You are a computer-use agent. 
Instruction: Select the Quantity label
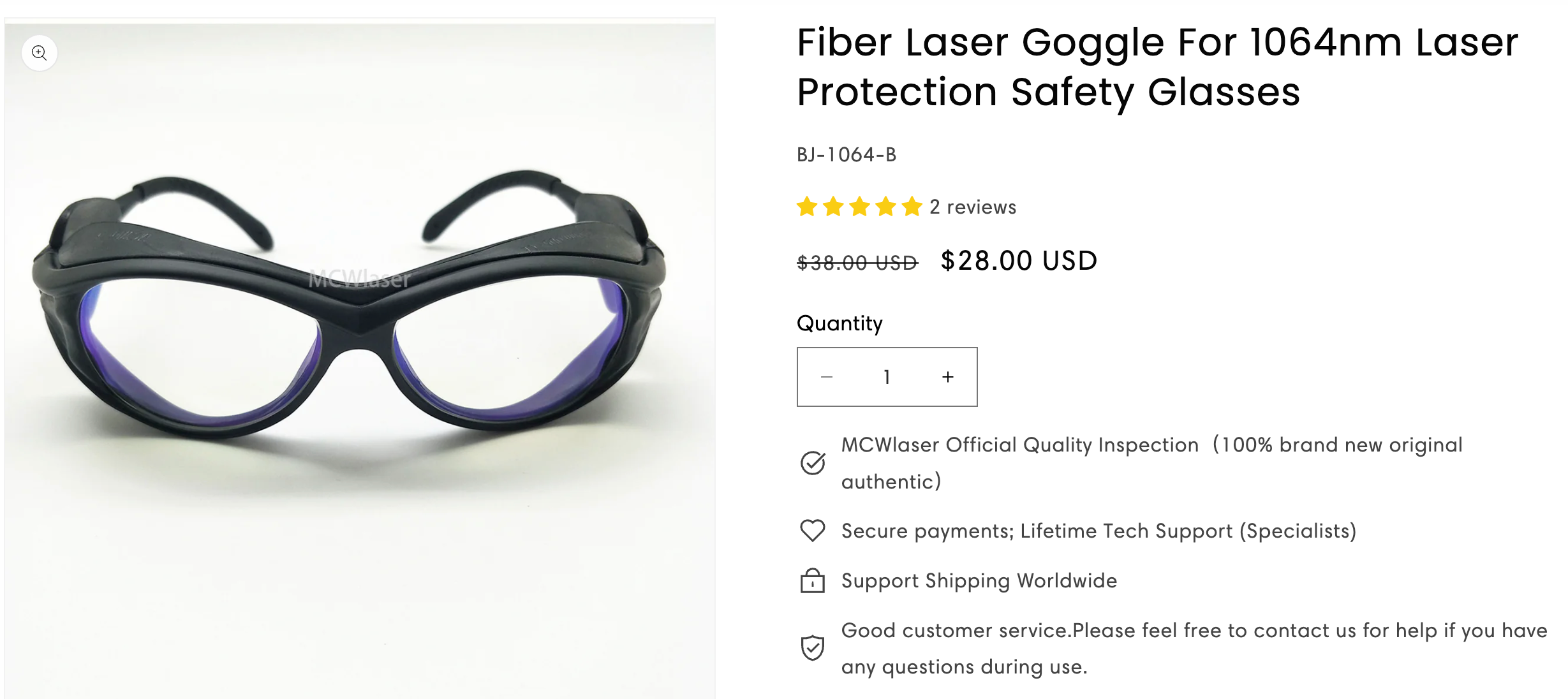point(839,323)
